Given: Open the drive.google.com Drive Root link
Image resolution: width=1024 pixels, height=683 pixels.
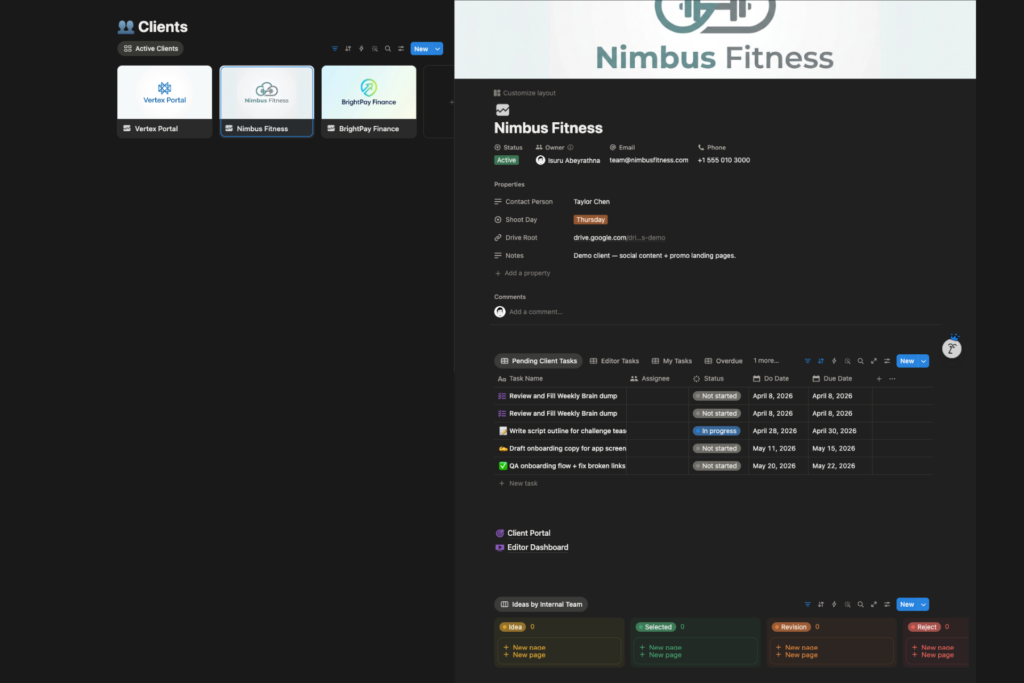Looking at the screenshot, I should pos(619,238).
